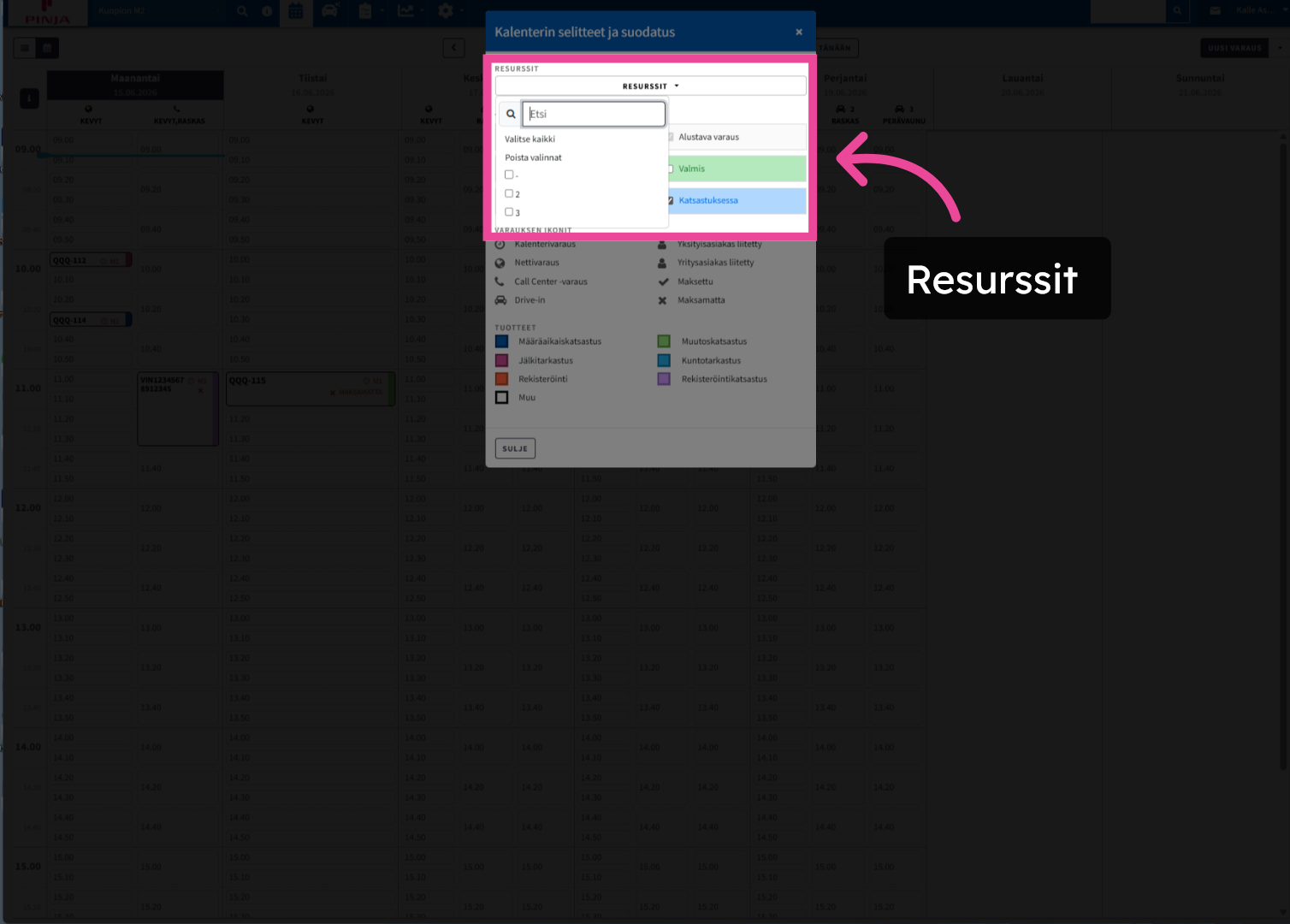The image size is (1290, 924).
Task: Open the settings gear in top toolbar
Action: (445, 11)
